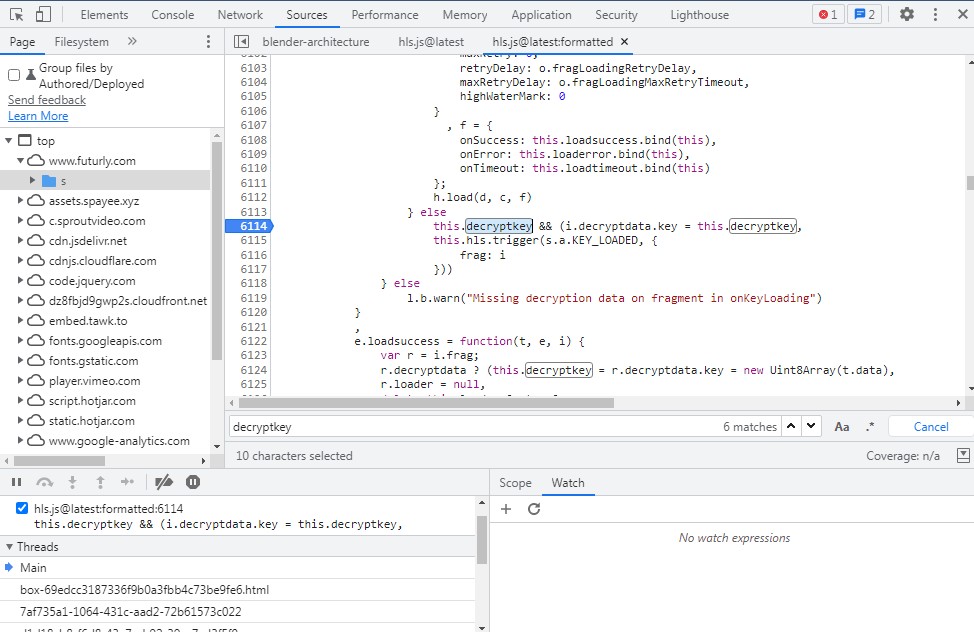Expand the cdn.jsdelivr.net tree node
This screenshot has height=632, width=974.
(21, 241)
